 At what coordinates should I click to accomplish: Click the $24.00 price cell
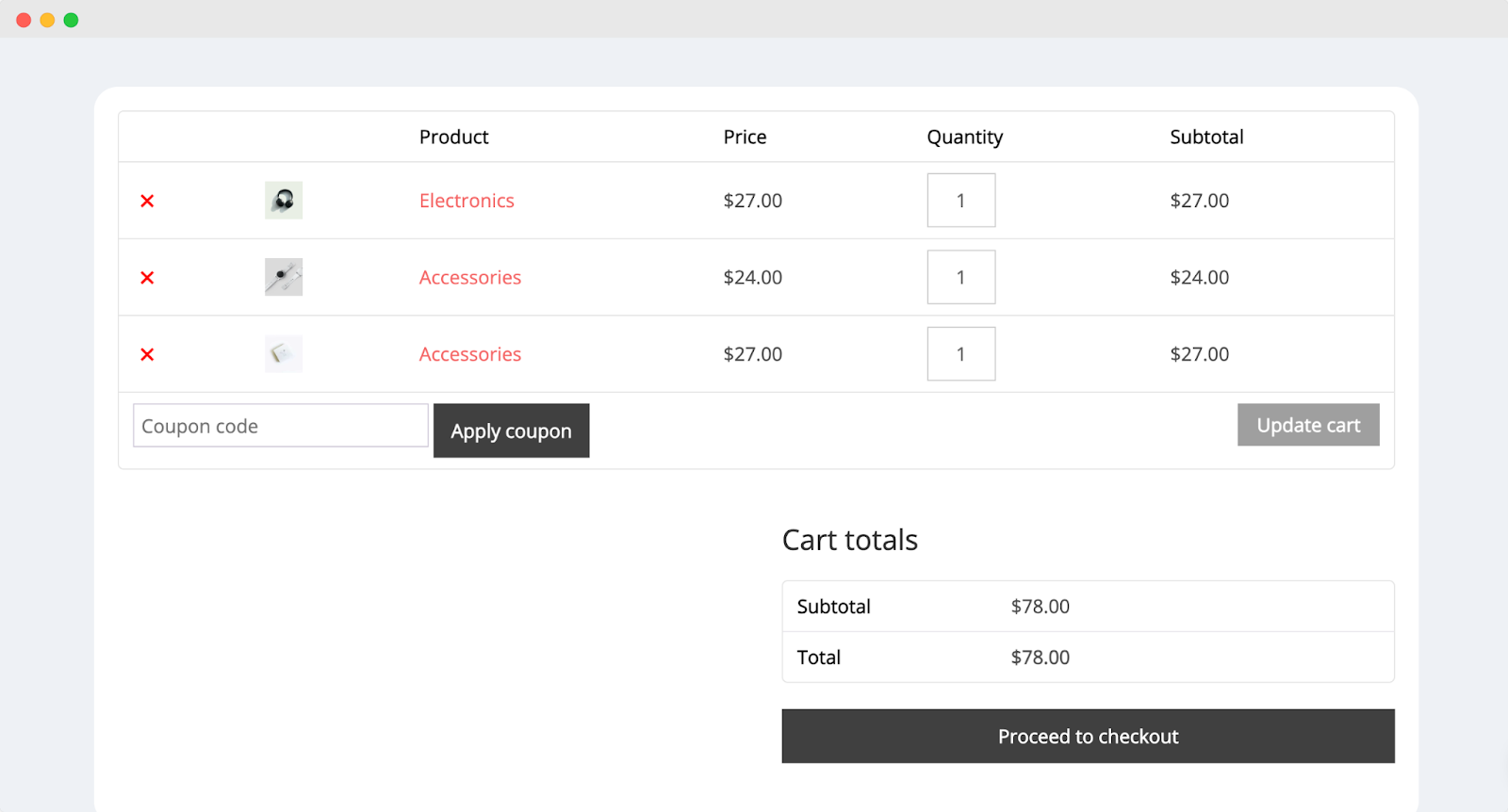click(753, 278)
